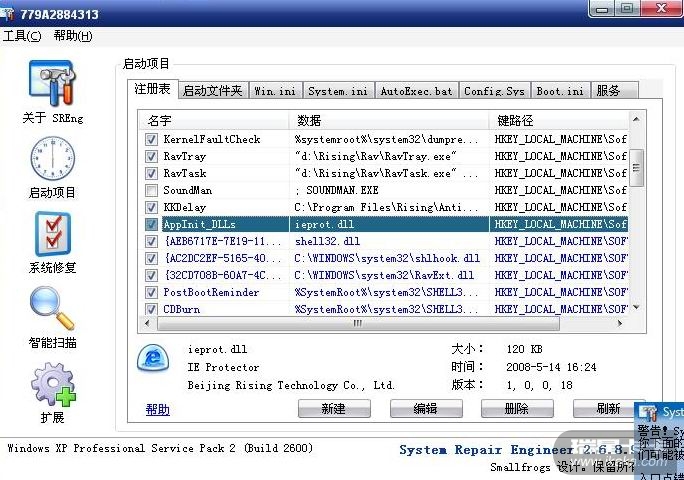The image size is (684, 480).
Task: Click the RavExt.dll data cell
Action: [384, 275]
